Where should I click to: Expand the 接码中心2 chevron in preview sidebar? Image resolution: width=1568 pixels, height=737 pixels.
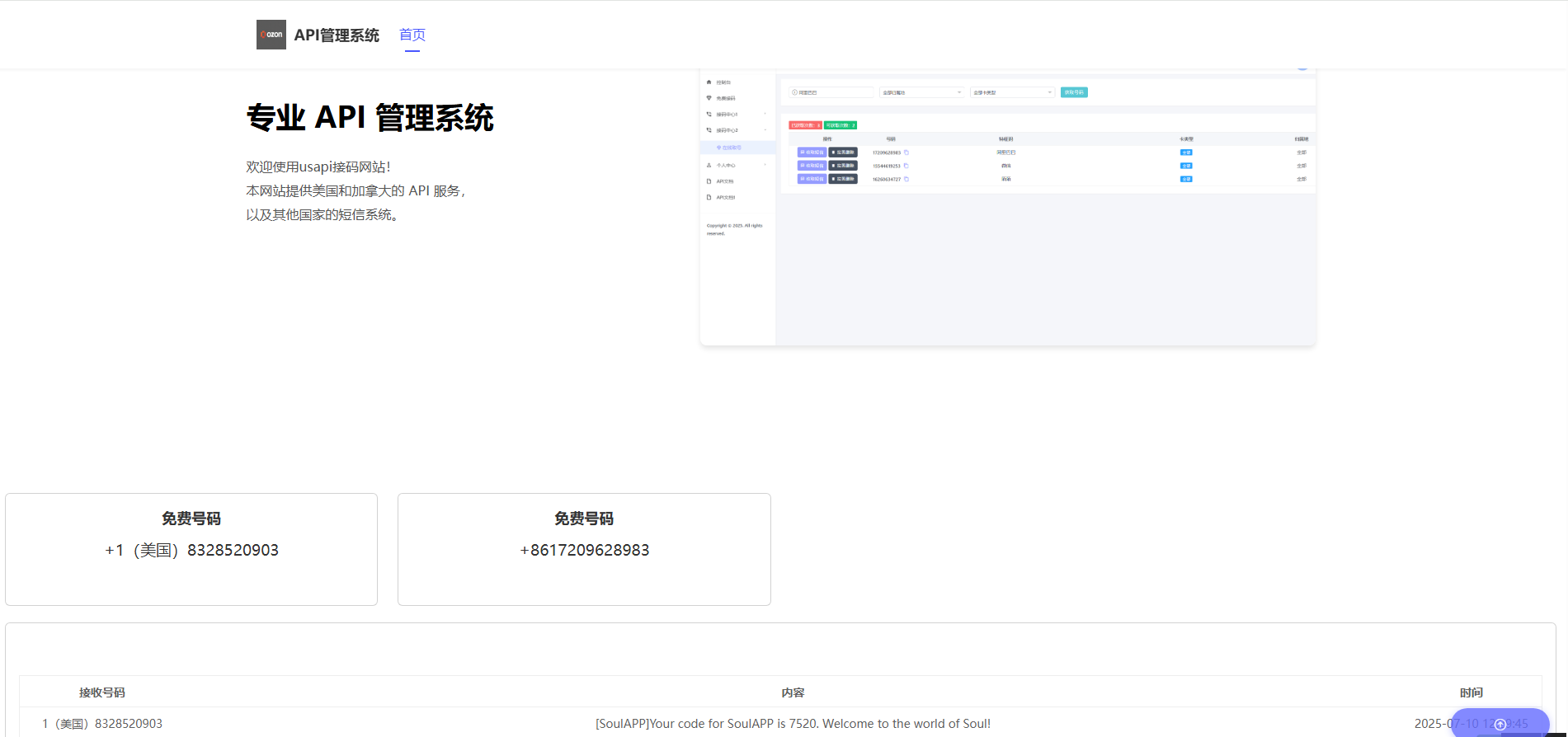765,130
